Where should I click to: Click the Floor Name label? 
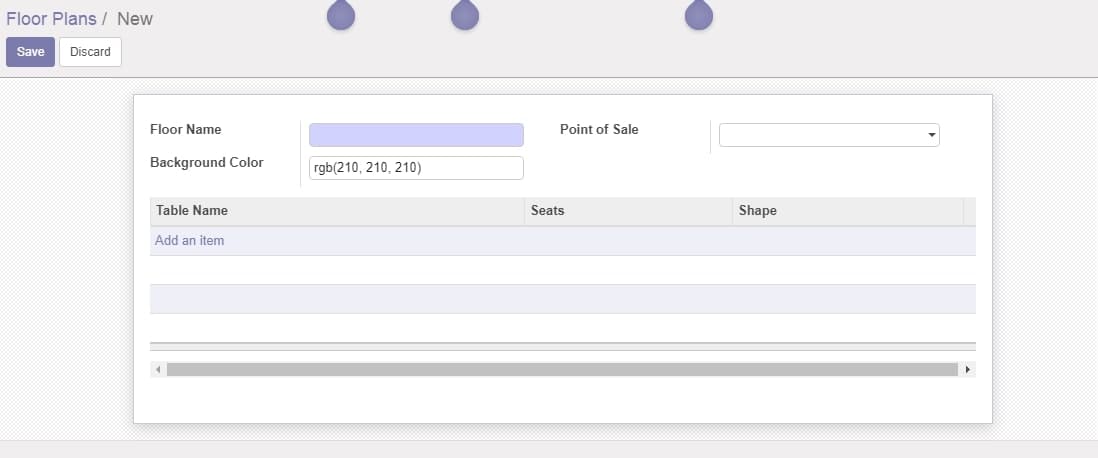tap(186, 130)
